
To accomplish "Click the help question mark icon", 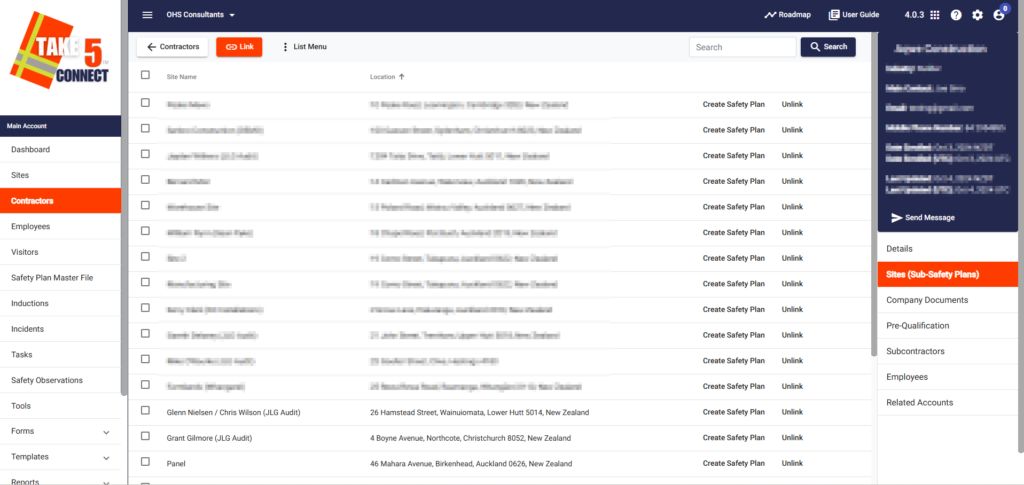I will pyautogui.click(x=956, y=15).
